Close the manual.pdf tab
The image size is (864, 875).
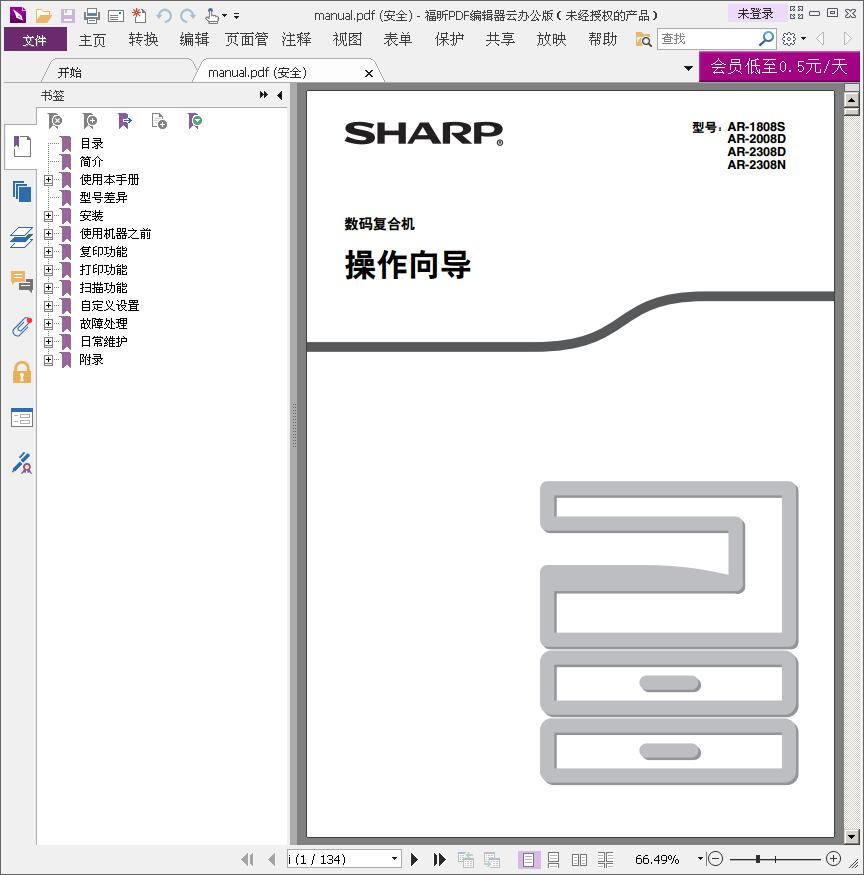tap(368, 73)
